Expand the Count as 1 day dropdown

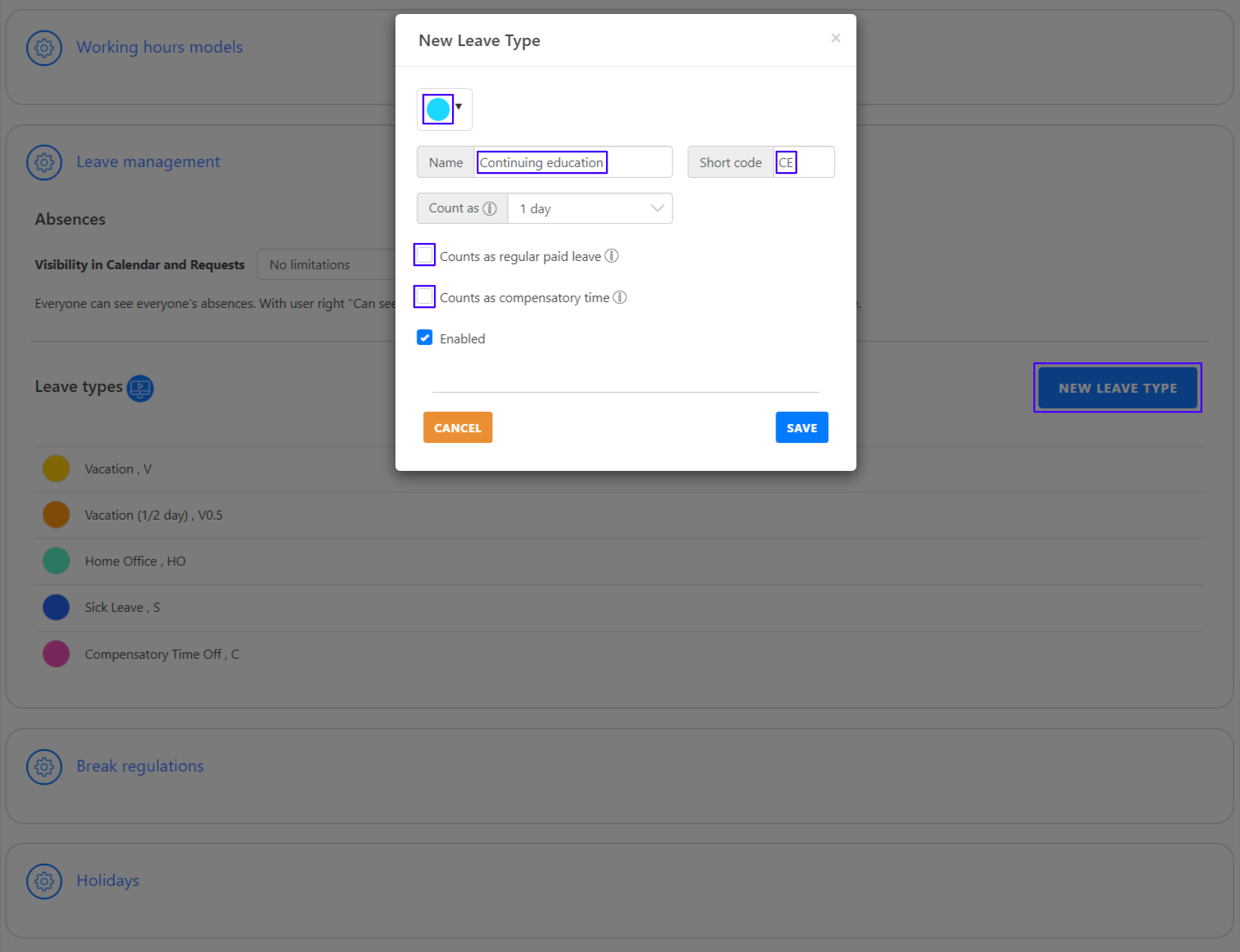656,208
